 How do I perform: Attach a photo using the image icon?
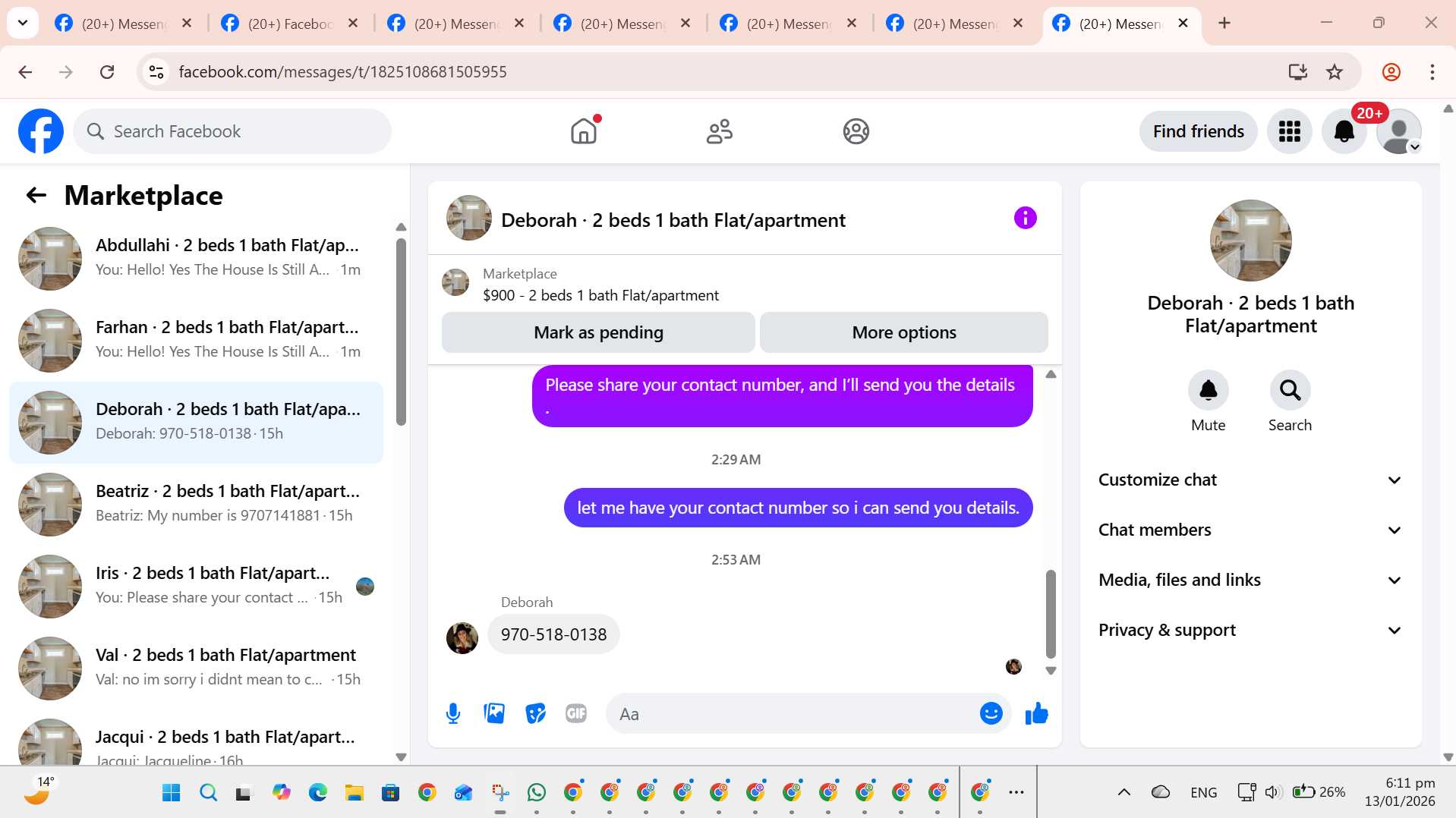click(494, 713)
